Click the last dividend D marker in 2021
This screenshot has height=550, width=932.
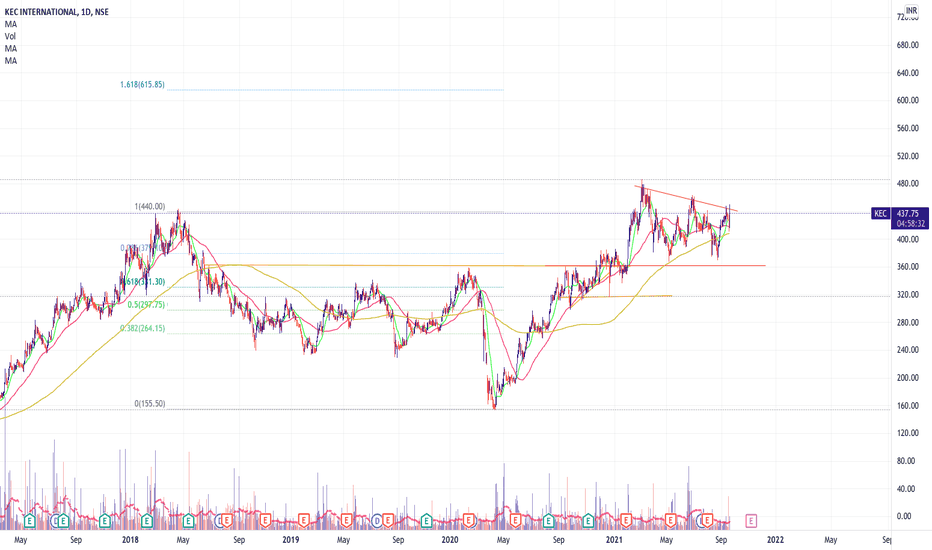701,521
